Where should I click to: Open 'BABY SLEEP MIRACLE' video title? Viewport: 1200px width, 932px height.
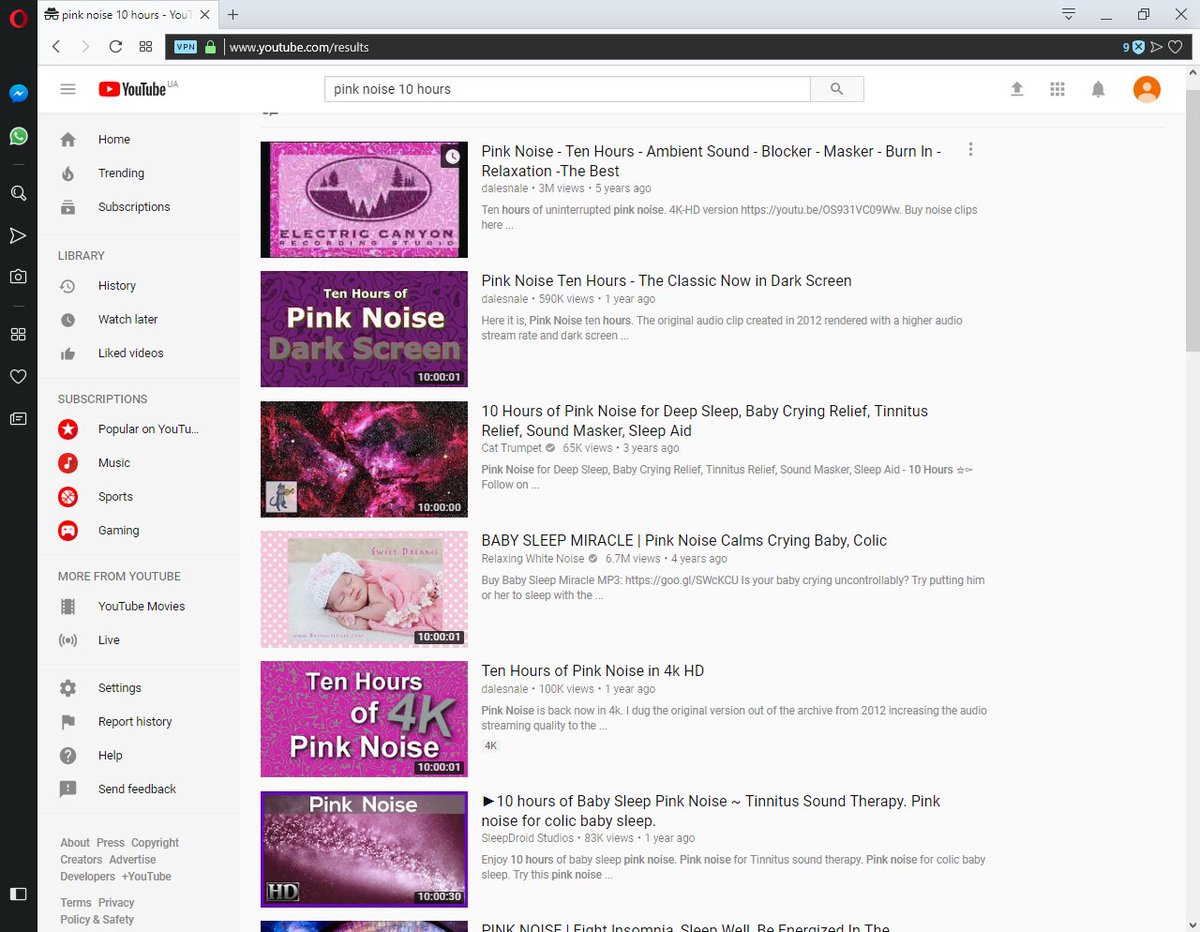(684, 540)
